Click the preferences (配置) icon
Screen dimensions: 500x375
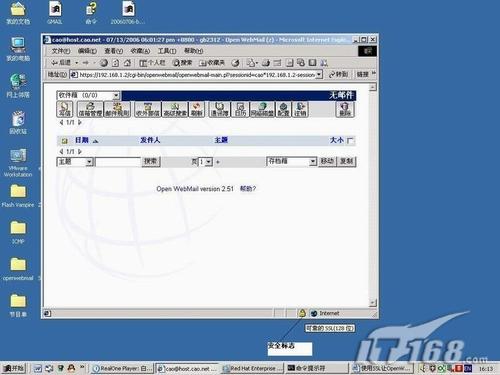(x=284, y=109)
